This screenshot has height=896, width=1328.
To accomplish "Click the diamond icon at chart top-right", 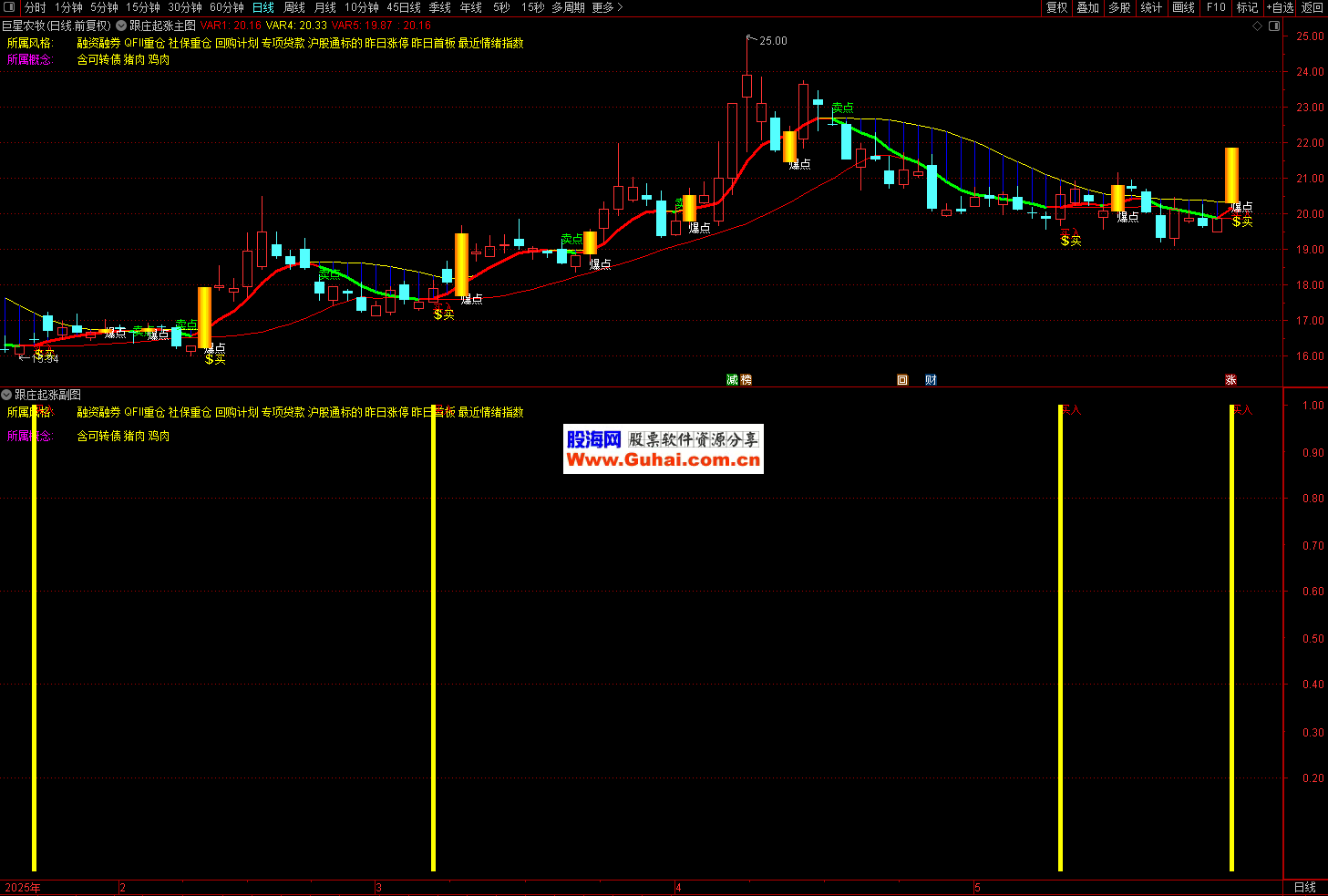I will [1258, 26].
